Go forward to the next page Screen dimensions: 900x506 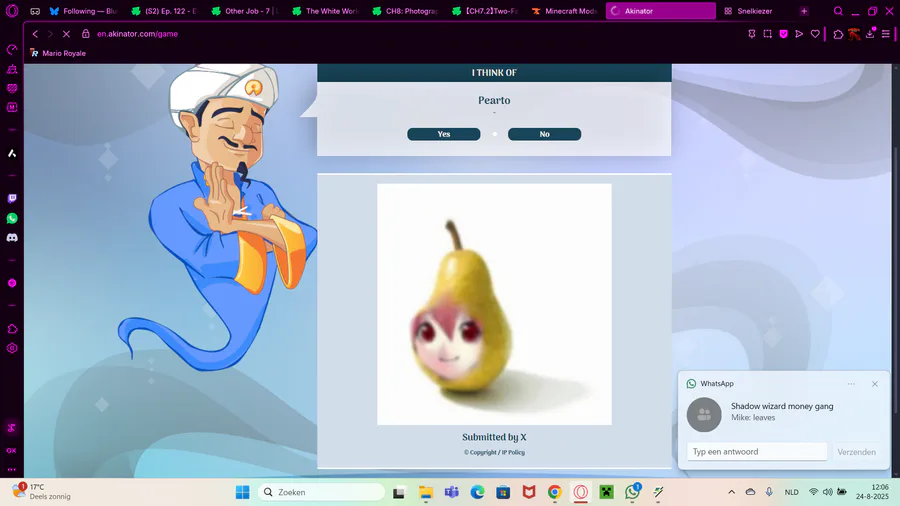pyautogui.click(x=51, y=34)
